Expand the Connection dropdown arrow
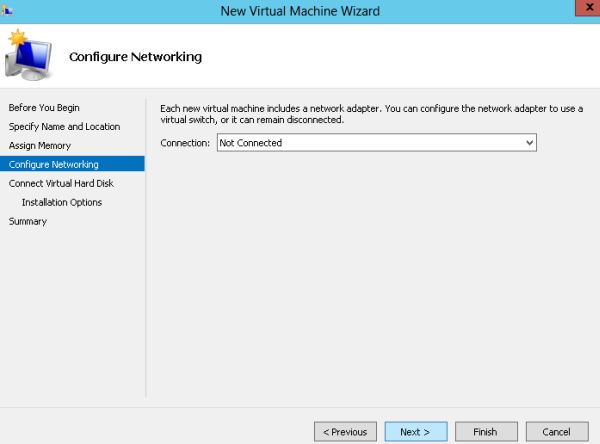 click(530, 143)
